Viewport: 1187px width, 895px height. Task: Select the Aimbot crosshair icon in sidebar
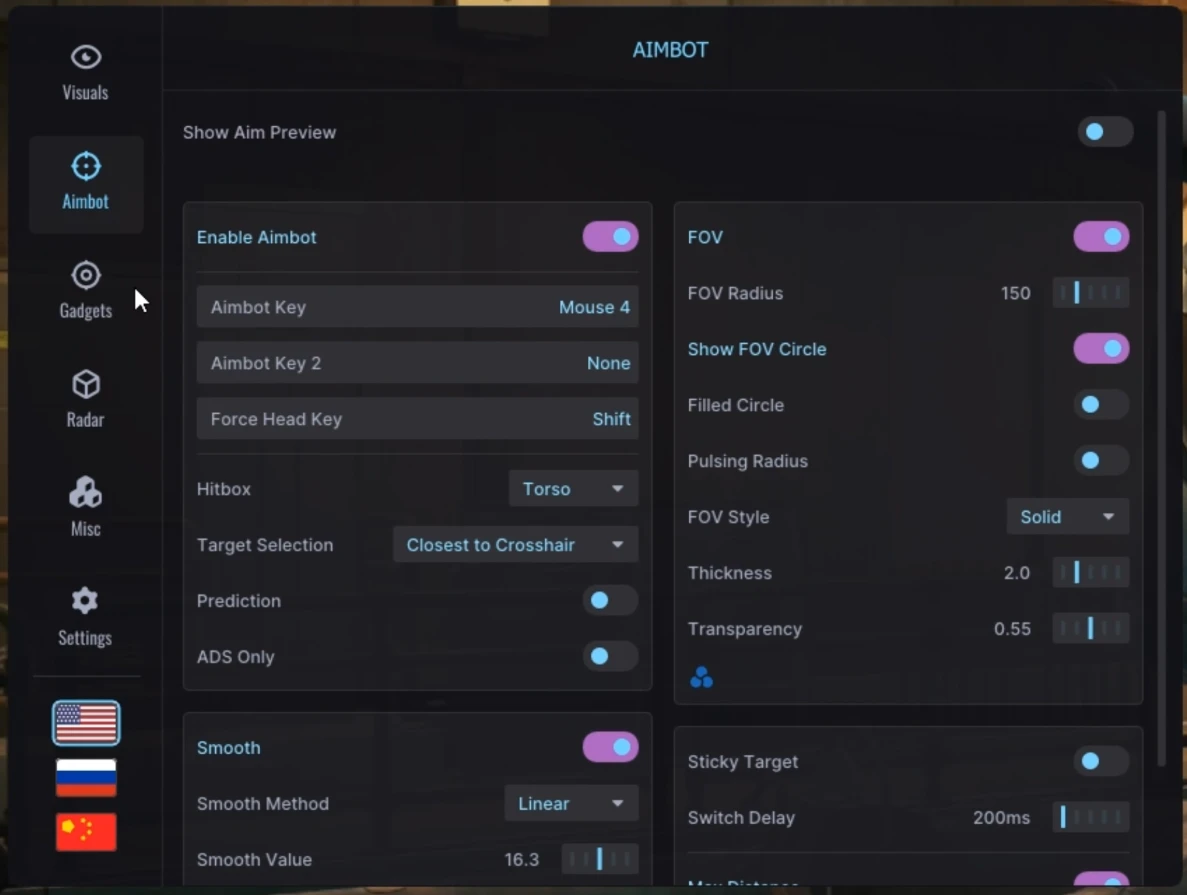tap(86, 167)
